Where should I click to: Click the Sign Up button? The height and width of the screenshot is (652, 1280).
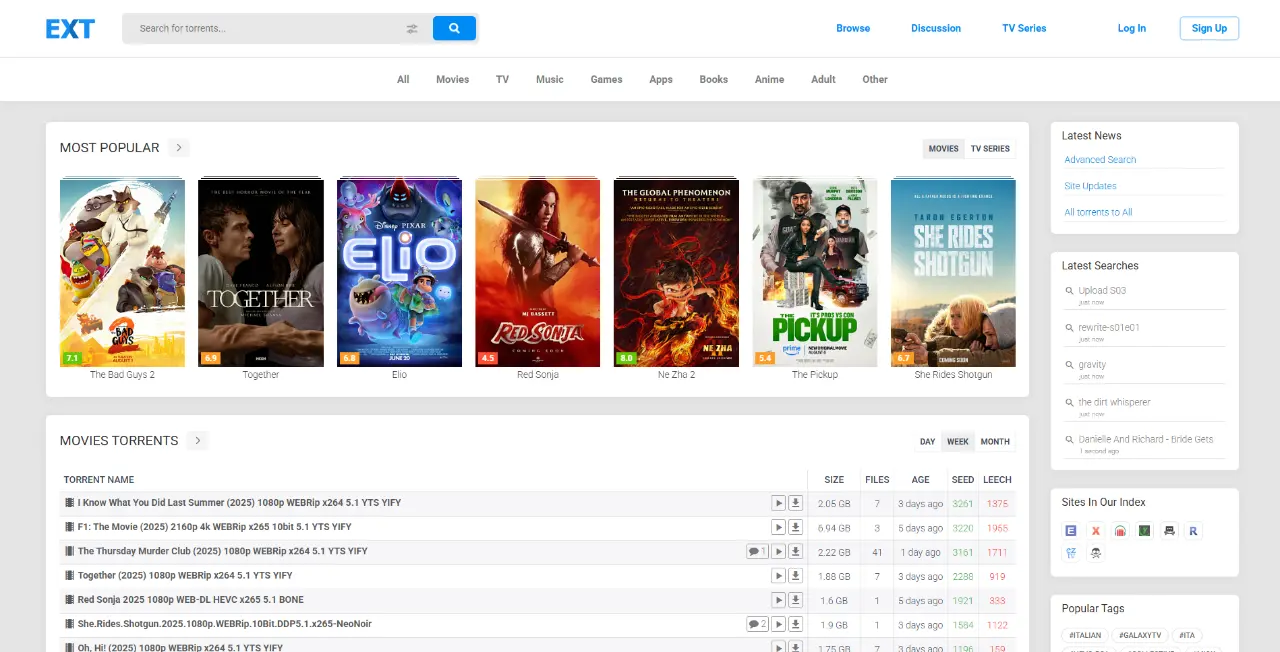1209,28
